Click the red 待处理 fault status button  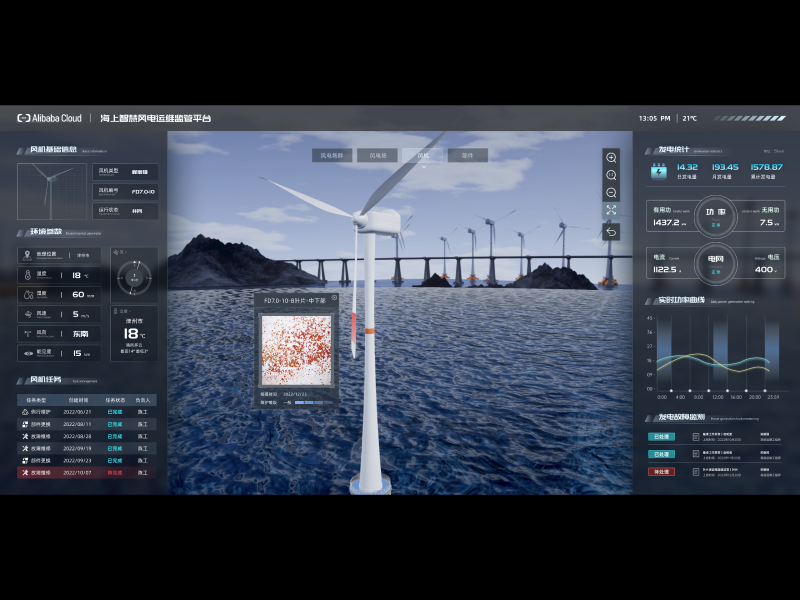pyautogui.click(x=662, y=471)
